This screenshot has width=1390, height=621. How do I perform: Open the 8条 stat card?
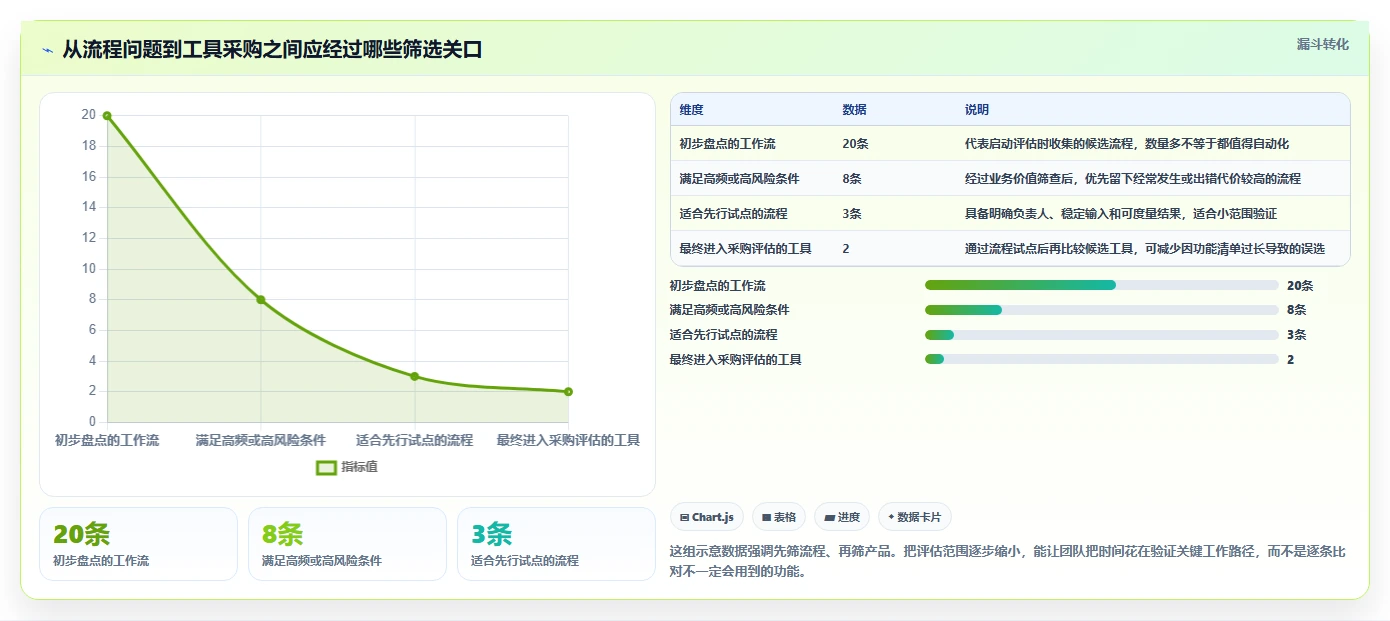point(347,544)
